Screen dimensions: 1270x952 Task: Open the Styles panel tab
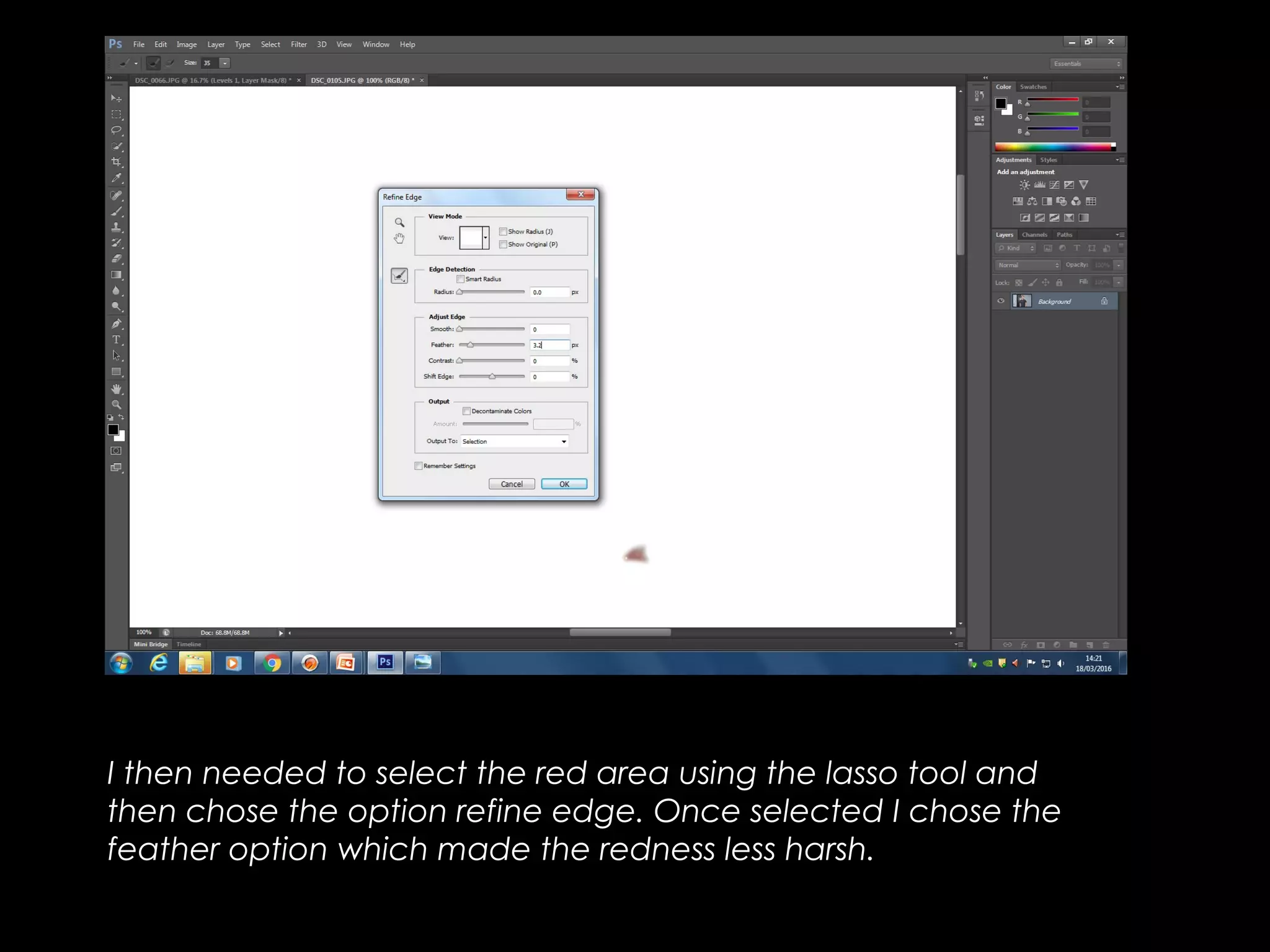(1049, 160)
